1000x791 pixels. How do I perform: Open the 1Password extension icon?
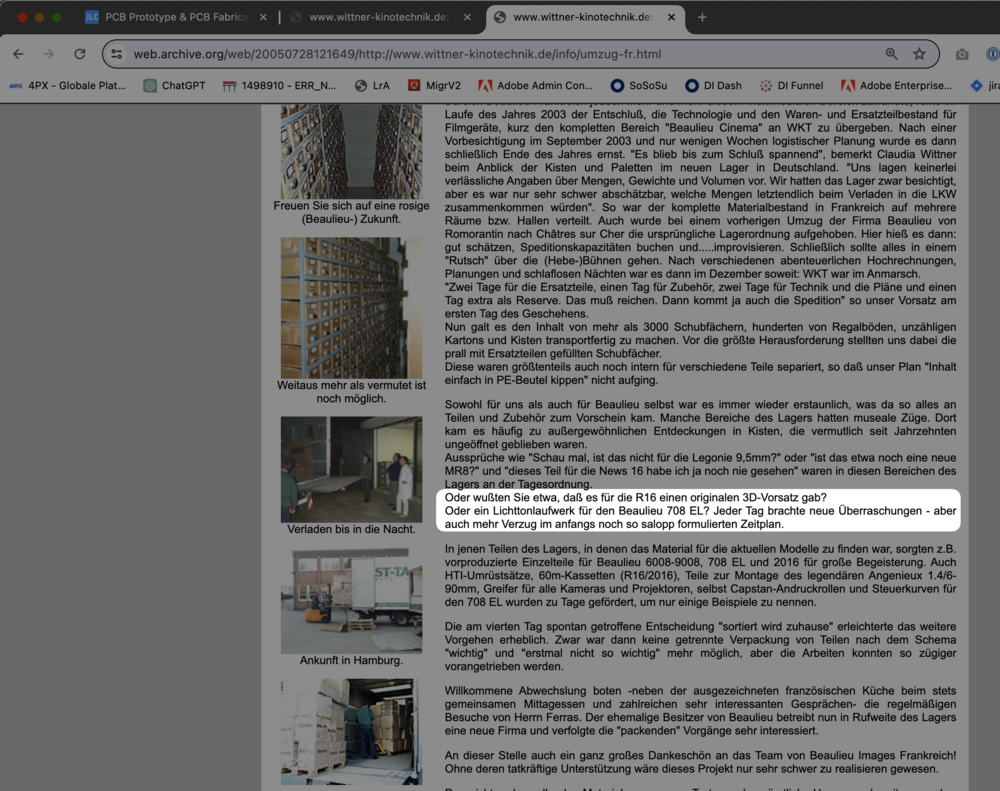coord(993,54)
